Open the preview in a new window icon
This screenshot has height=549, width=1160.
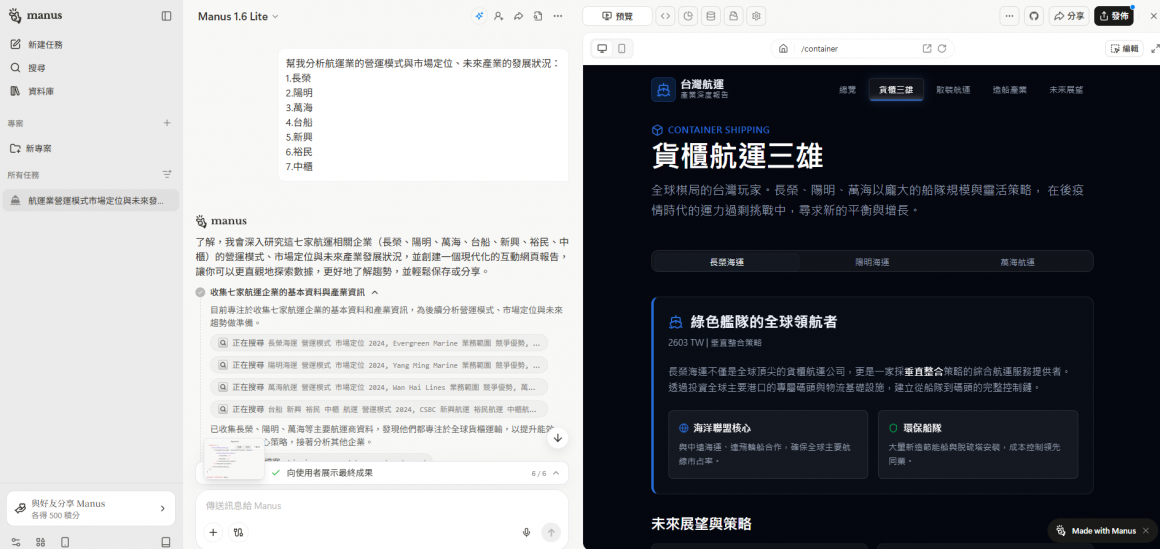[x=927, y=49]
